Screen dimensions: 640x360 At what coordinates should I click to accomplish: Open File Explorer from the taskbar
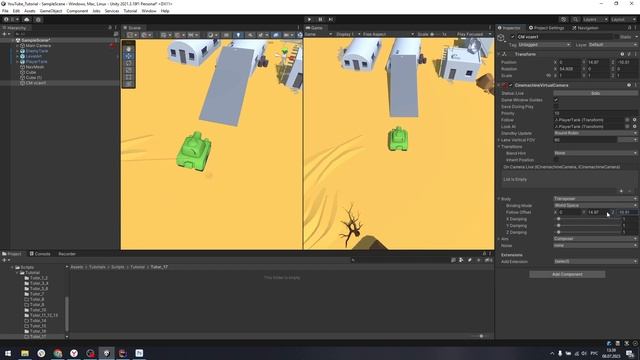pyautogui.click(x=25, y=353)
